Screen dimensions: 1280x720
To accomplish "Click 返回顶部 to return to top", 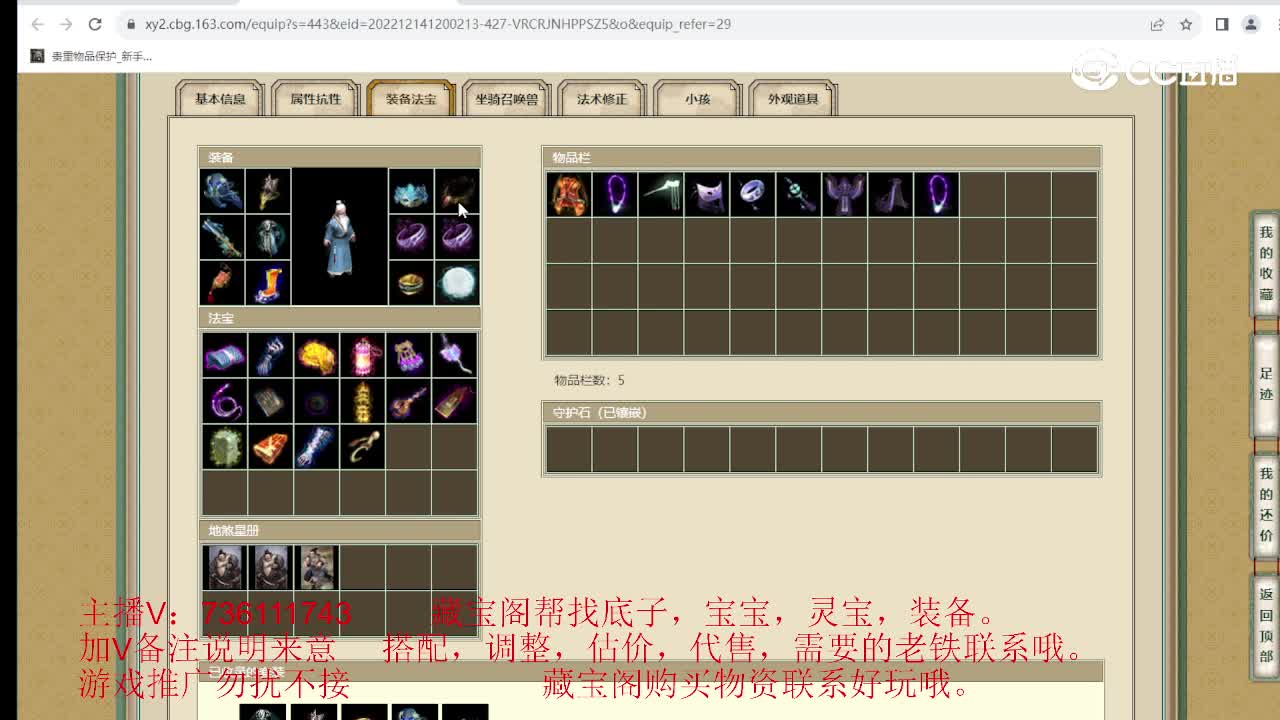I will click(1266, 625).
